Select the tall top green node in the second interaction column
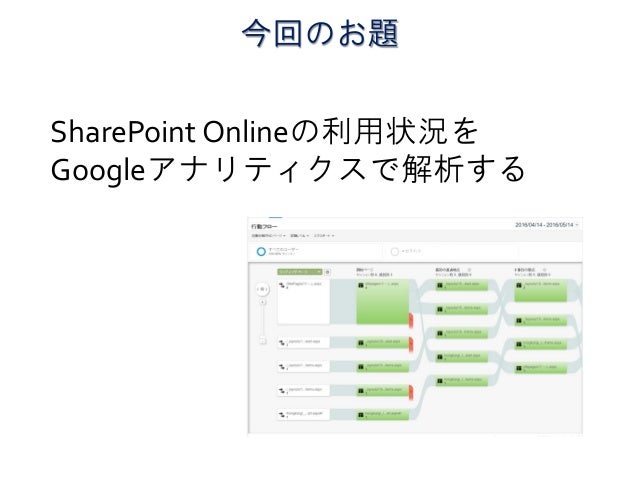638x479 pixels. pos(541,291)
